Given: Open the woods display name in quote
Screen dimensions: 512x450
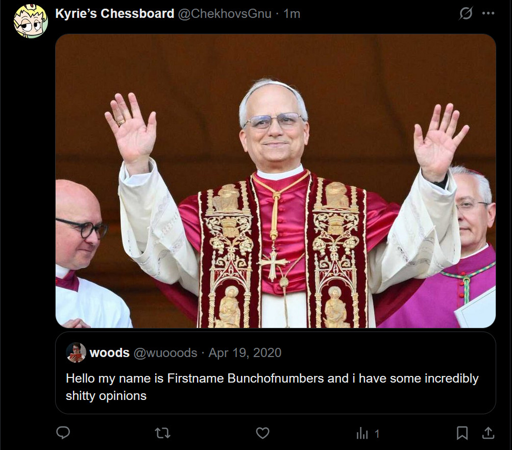Looking at the screenshot, I should (109, 353).
